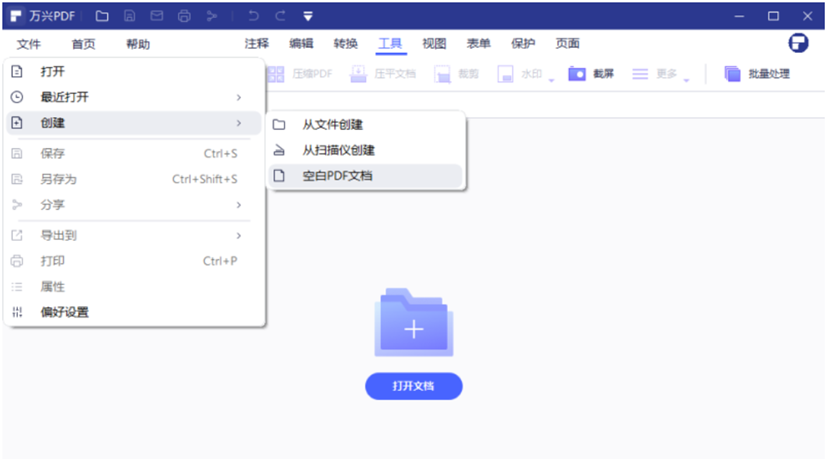Switch to the 表单 tab
The image size is (831, 459).
479,43
